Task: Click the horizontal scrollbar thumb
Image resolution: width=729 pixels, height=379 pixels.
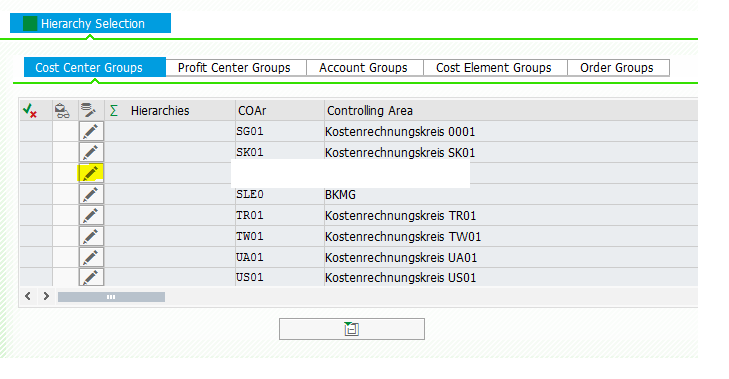Action: tap(111, 297)
